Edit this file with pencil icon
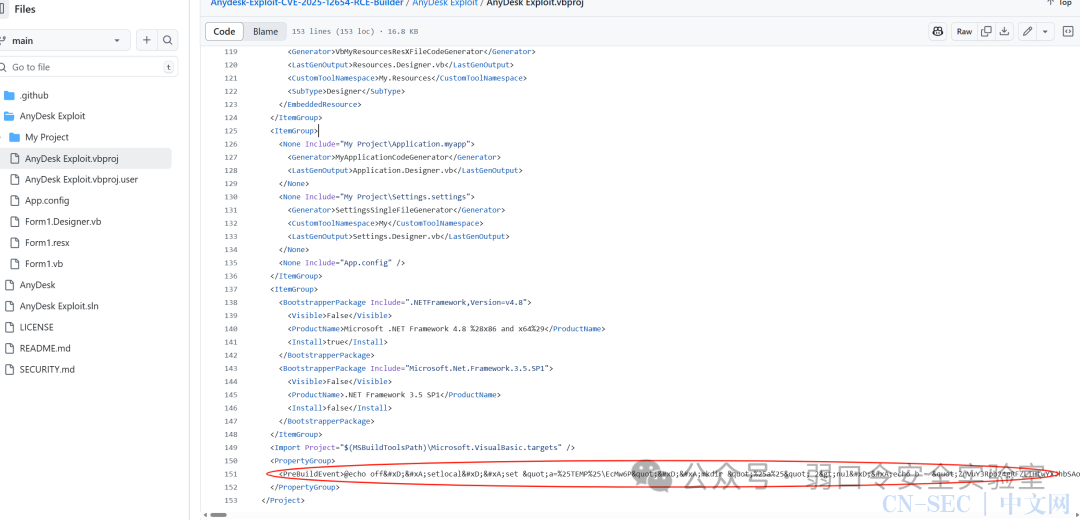Image resolution: width=1080 pixels, height=520 pixels. [1028, 32]
